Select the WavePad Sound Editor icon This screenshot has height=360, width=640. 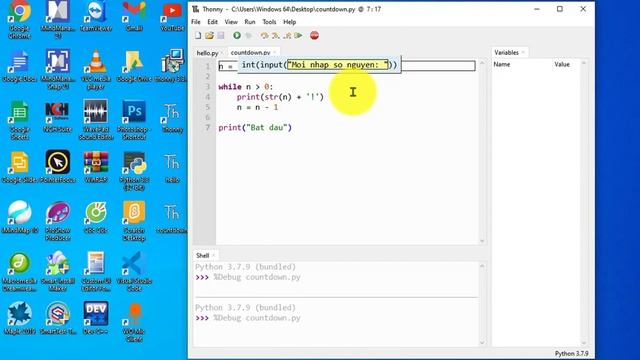[x=96, y=120]
